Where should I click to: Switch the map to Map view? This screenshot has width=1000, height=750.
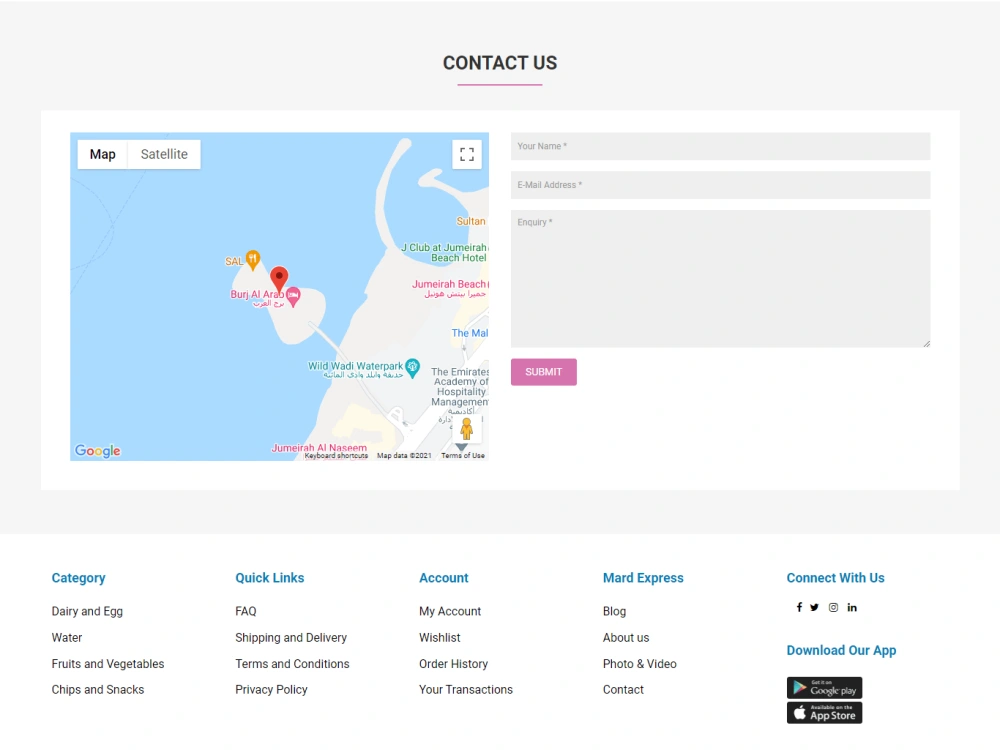103,154
